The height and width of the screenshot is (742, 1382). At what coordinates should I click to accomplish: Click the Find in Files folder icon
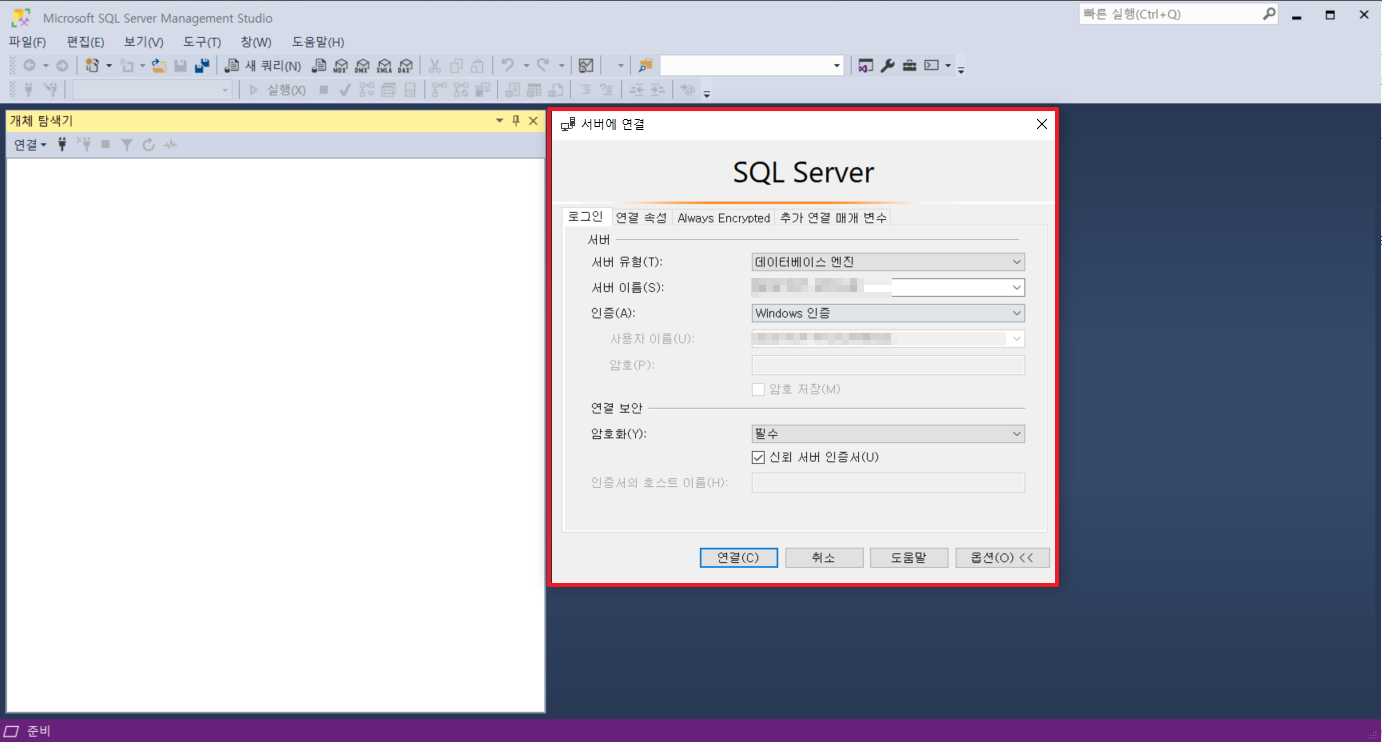click(646, 66)
